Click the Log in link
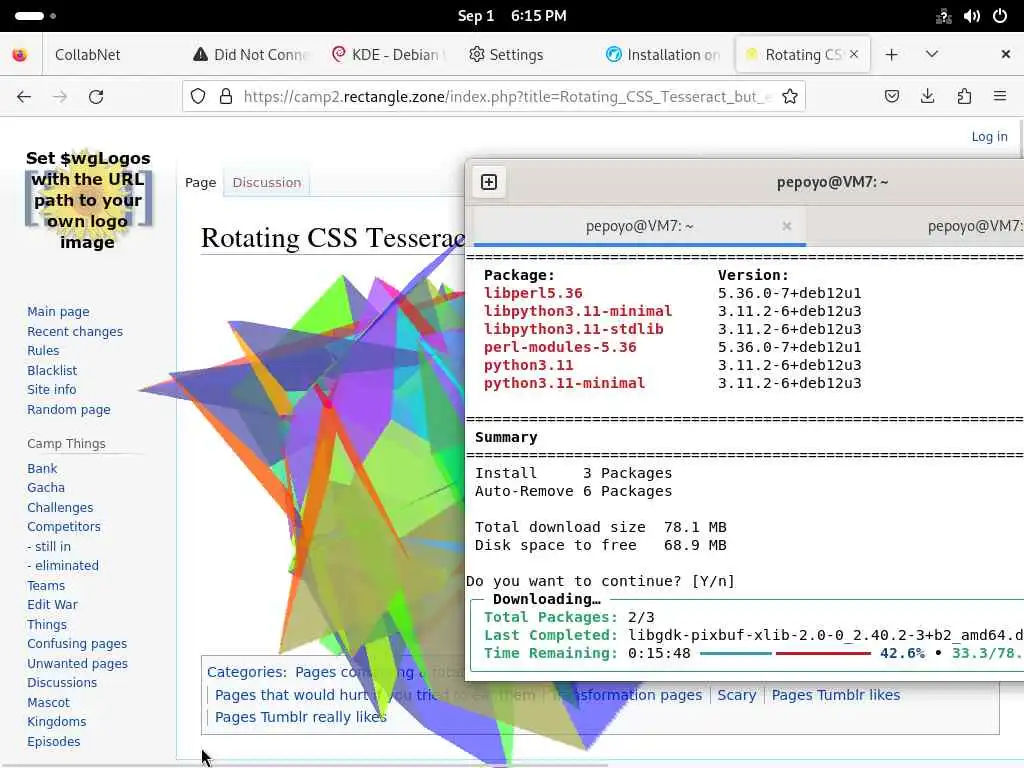The image size is (1024, 768). coord(989,136)
